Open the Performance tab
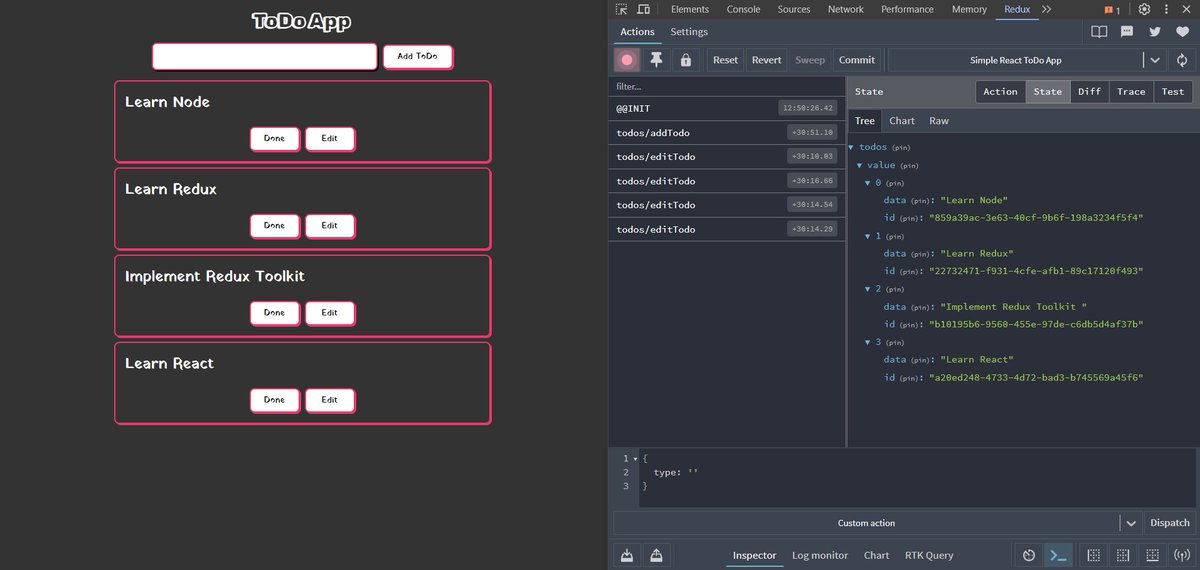Viewport: 1200px width, 570px height. click(x=908, y=9)
